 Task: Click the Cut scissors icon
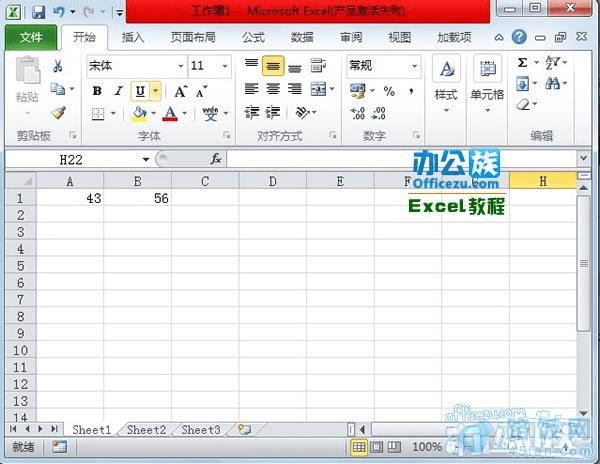coord(58,66)
